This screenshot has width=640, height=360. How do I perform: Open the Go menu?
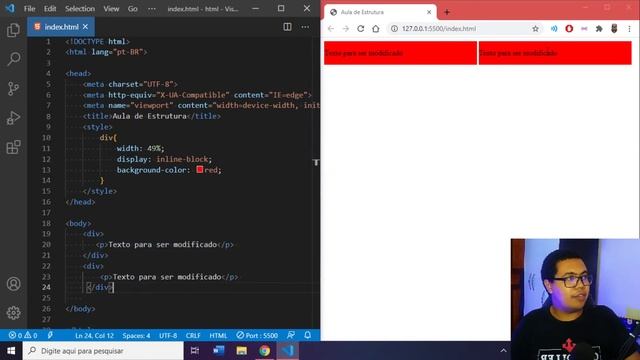(133, 9)
